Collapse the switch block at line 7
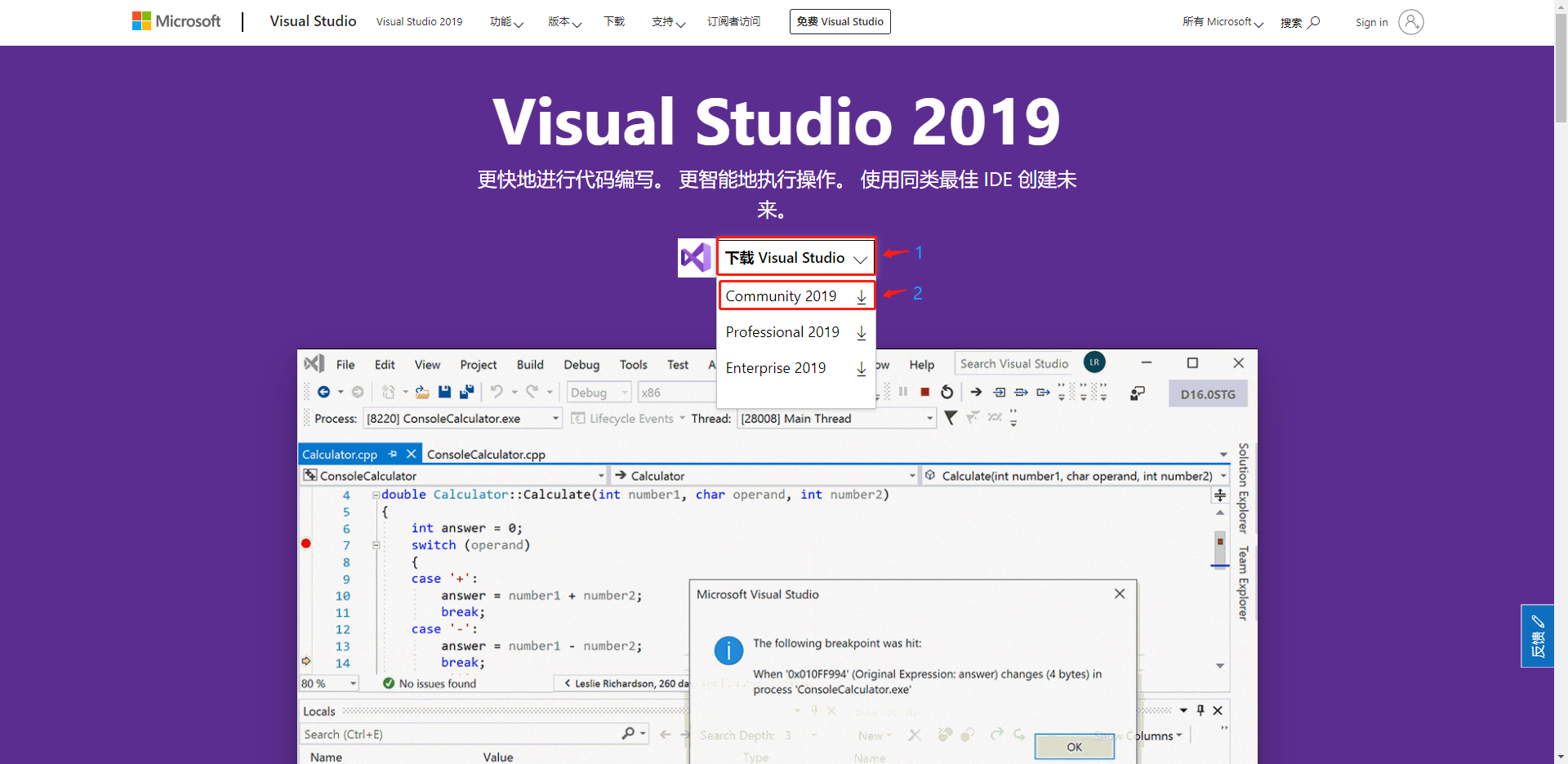The width and height of the screenshot is (1568, 764). tap(376, 544)
